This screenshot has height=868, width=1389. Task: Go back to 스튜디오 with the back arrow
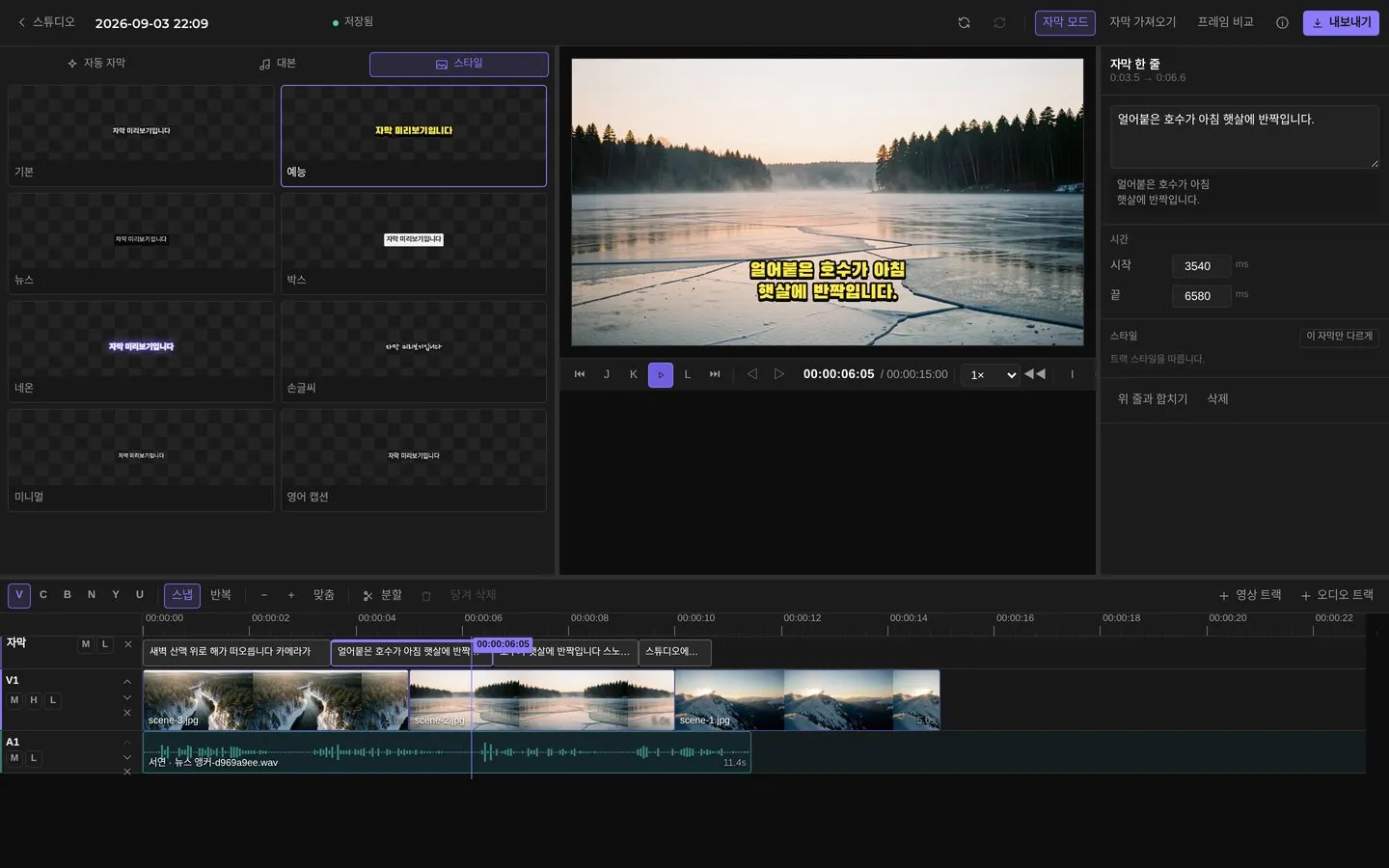coord(45,22)
